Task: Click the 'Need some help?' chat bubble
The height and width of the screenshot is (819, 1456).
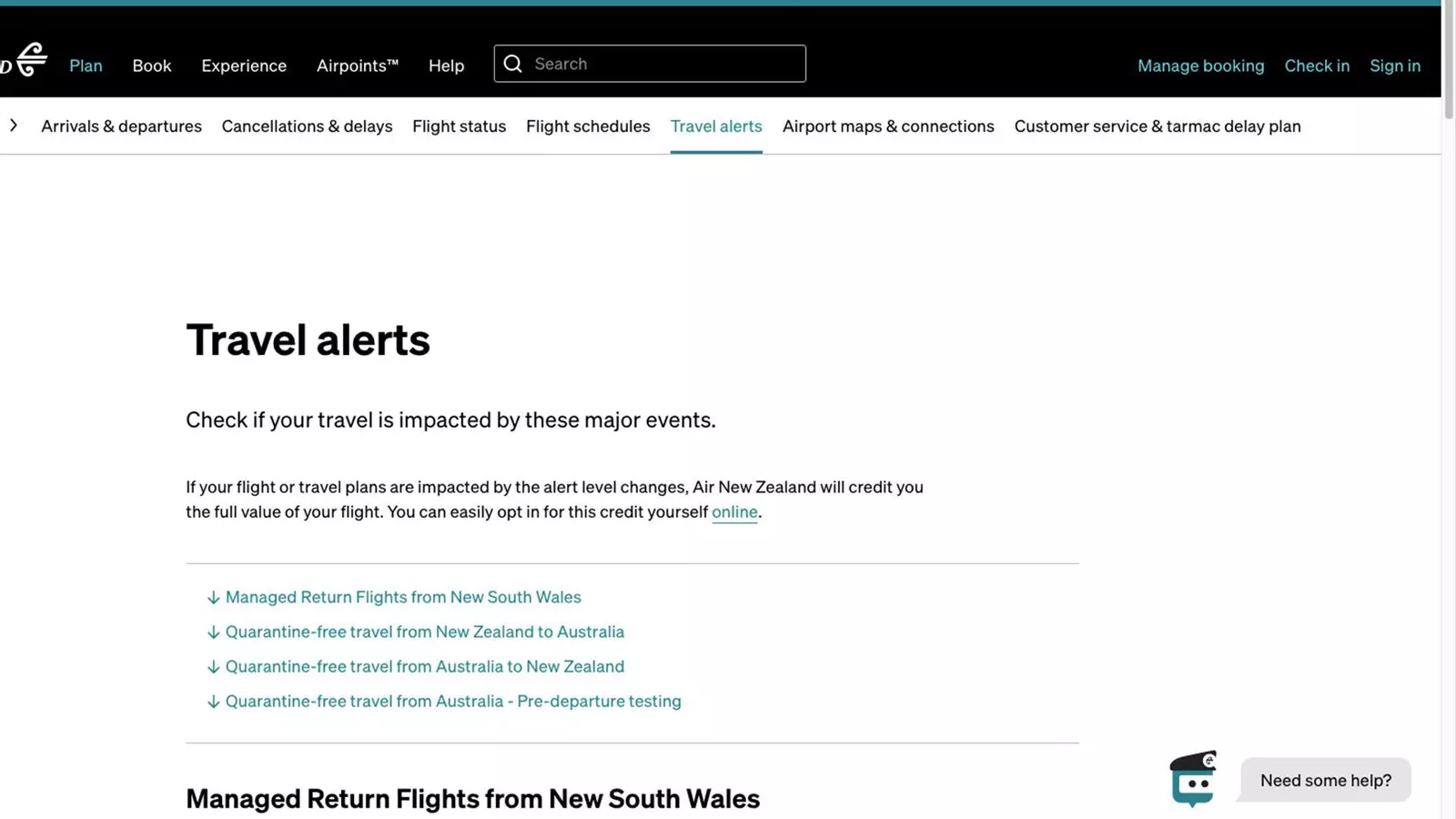Action: point(1325,781)
